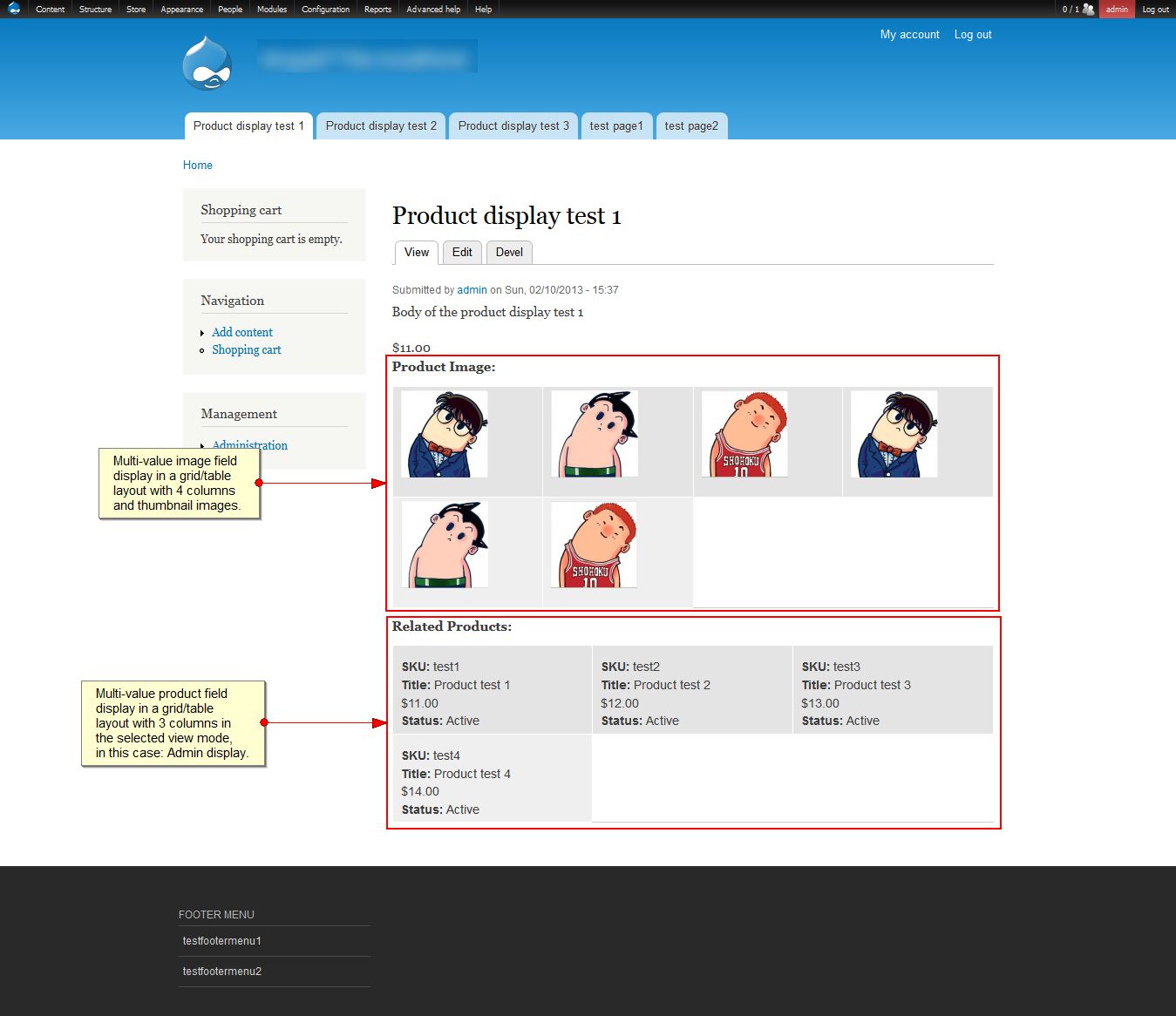This screenshot has width=1176, height=1016.
Task: Click the '$14.00' price text
Action: 420,792
